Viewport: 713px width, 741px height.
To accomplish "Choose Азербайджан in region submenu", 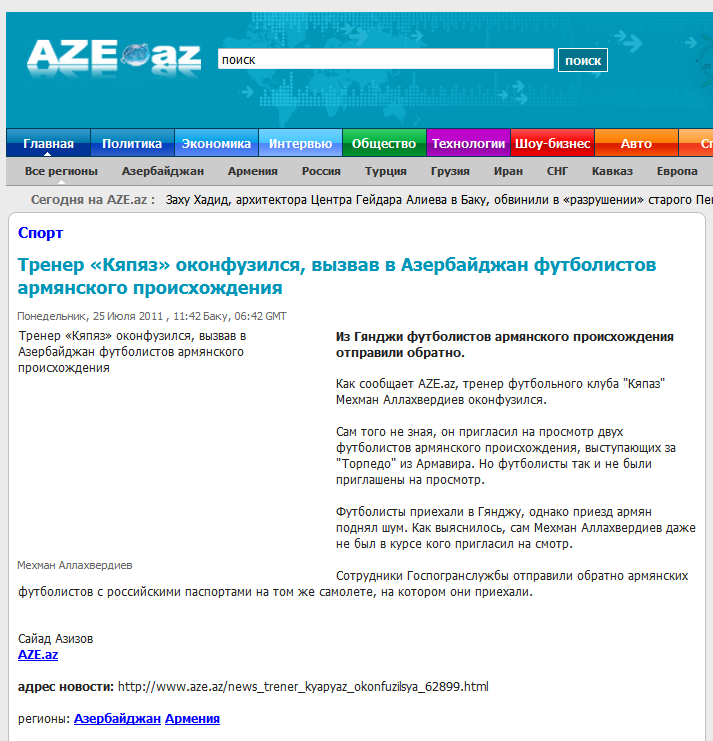I will (x=163, y=171).
